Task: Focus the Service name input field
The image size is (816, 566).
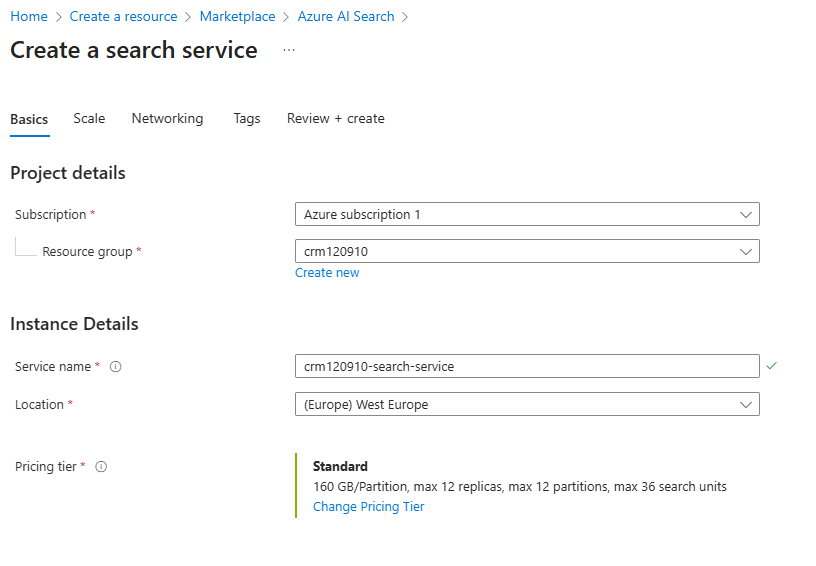Action: pos(527,366)
